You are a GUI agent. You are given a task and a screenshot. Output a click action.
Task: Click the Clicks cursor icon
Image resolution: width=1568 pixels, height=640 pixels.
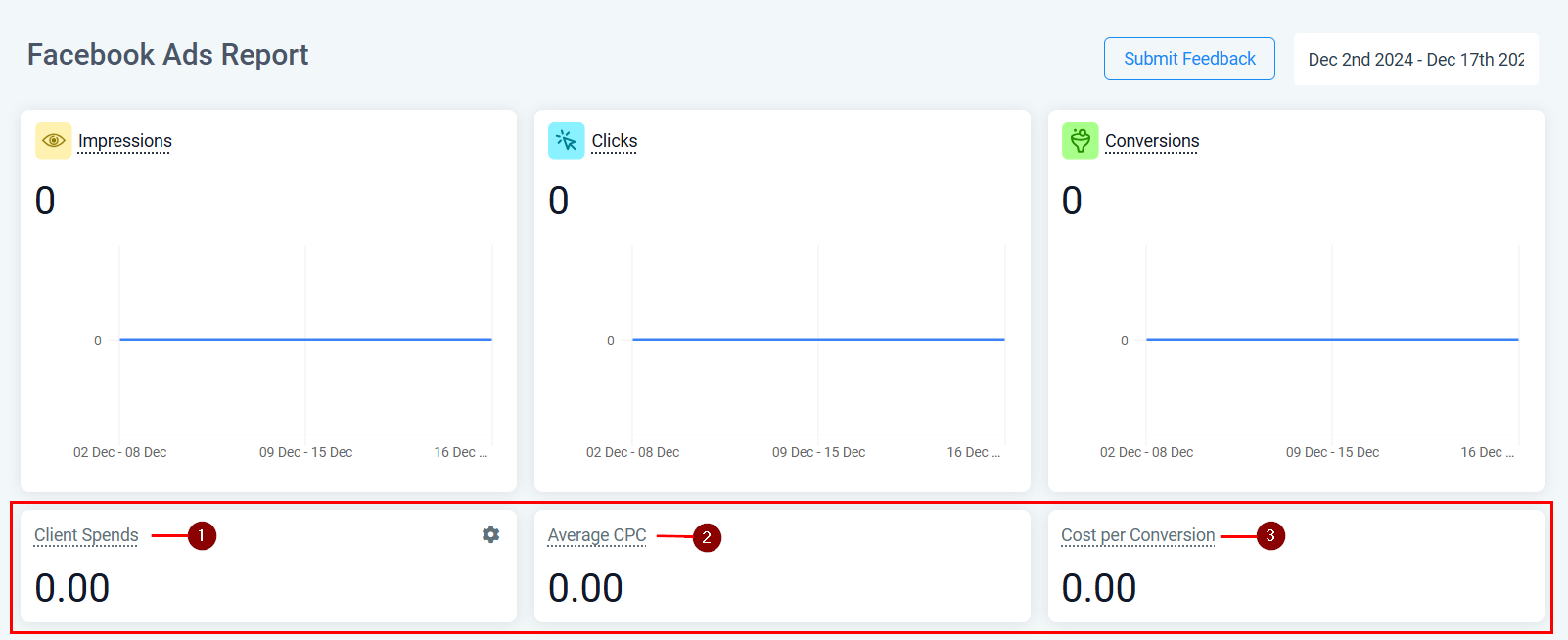click(x=567, y=141)
